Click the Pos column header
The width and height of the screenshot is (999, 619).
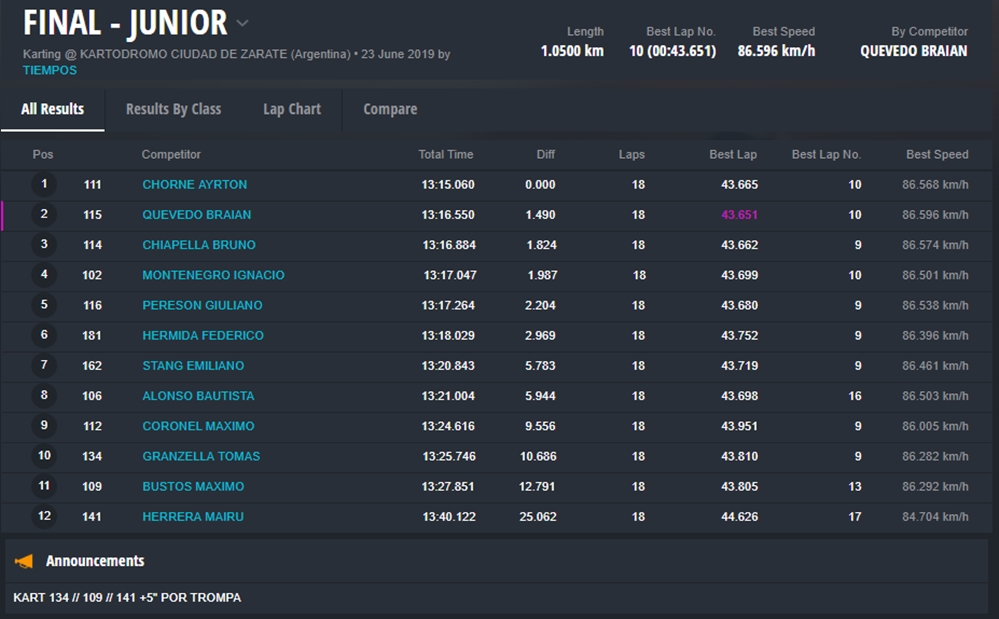point(43,154)
